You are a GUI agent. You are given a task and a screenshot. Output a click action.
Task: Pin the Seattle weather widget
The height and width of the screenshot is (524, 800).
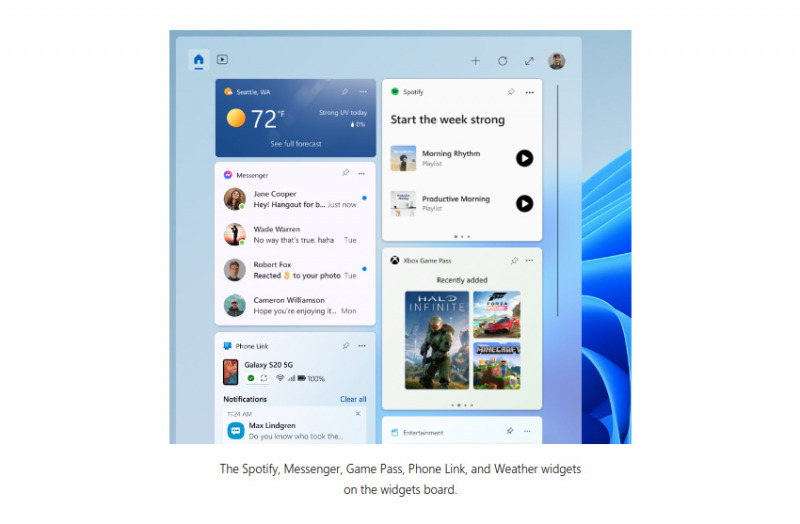(x=345, y=92)
